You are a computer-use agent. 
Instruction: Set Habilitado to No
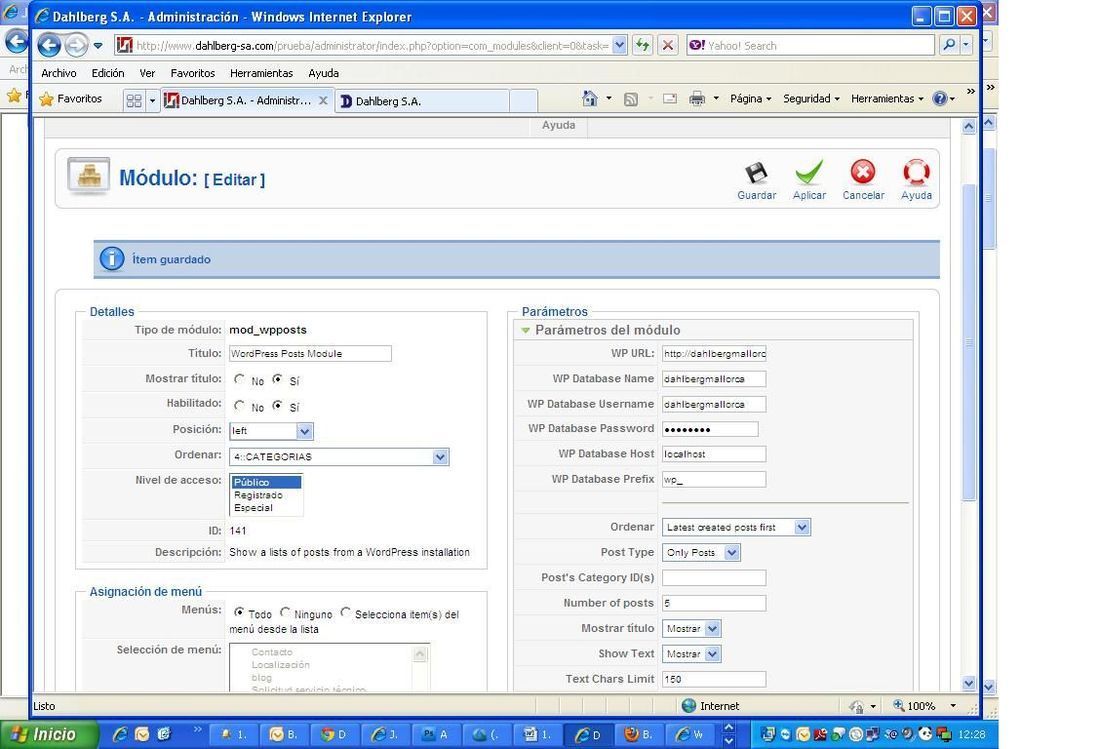click(240, 405)
